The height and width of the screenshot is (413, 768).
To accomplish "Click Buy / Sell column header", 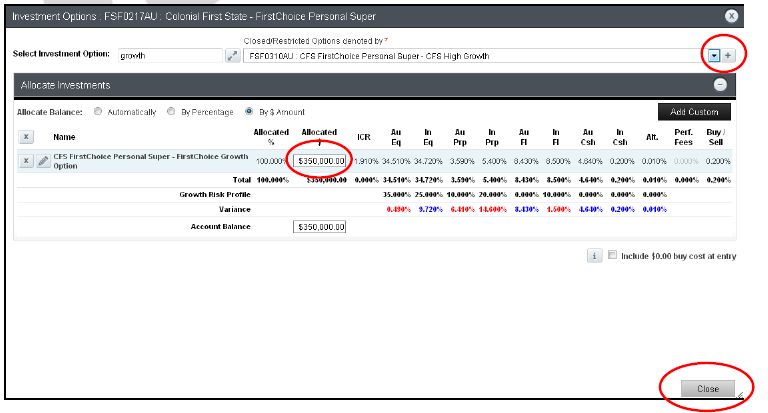I will coord(716,137).
